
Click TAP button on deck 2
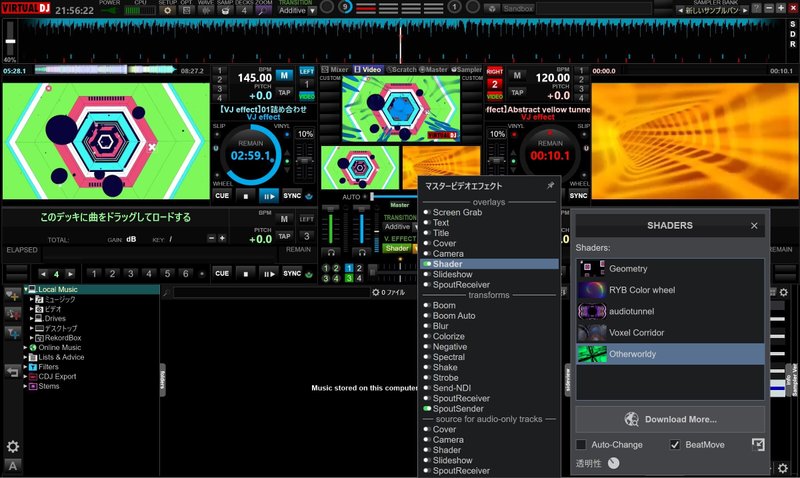click(517, 92)
